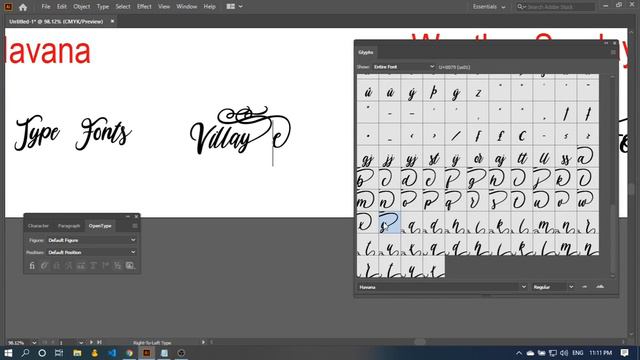The width and height of the screenshot is (640, 360).
Task: Open the Edit menu
Action: coord(62,7)
